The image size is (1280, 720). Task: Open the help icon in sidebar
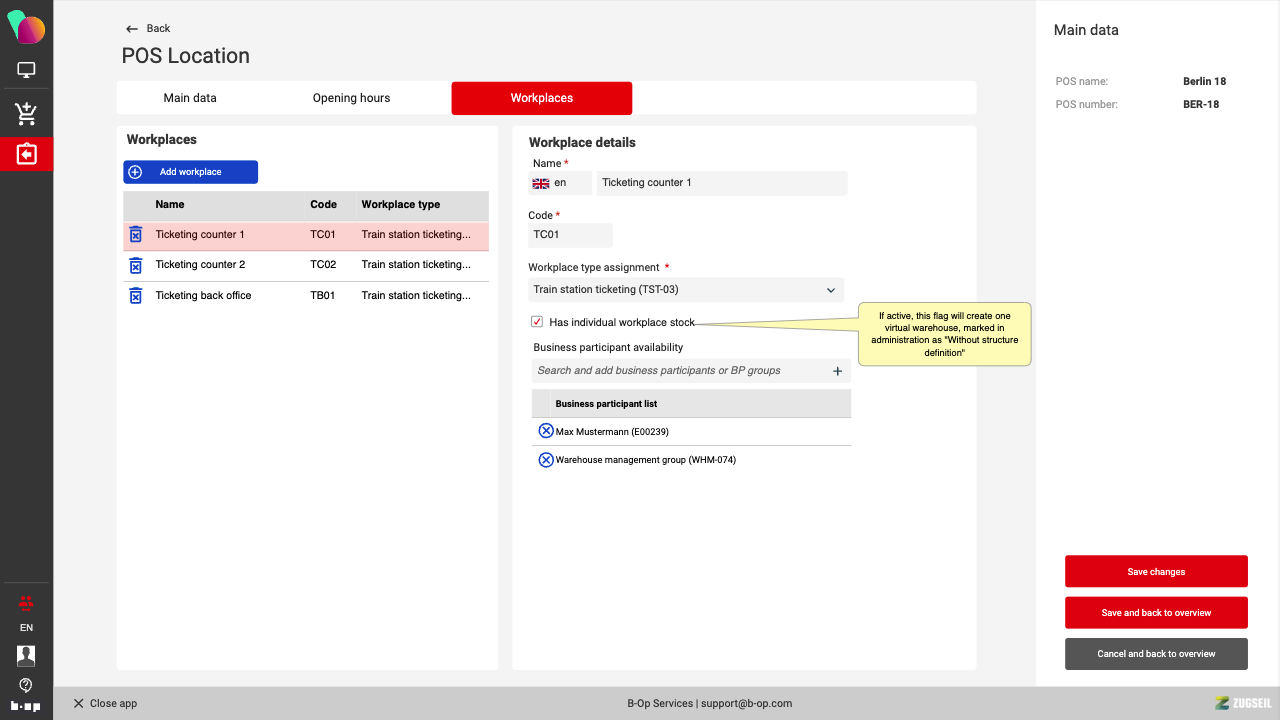(26, 685)
